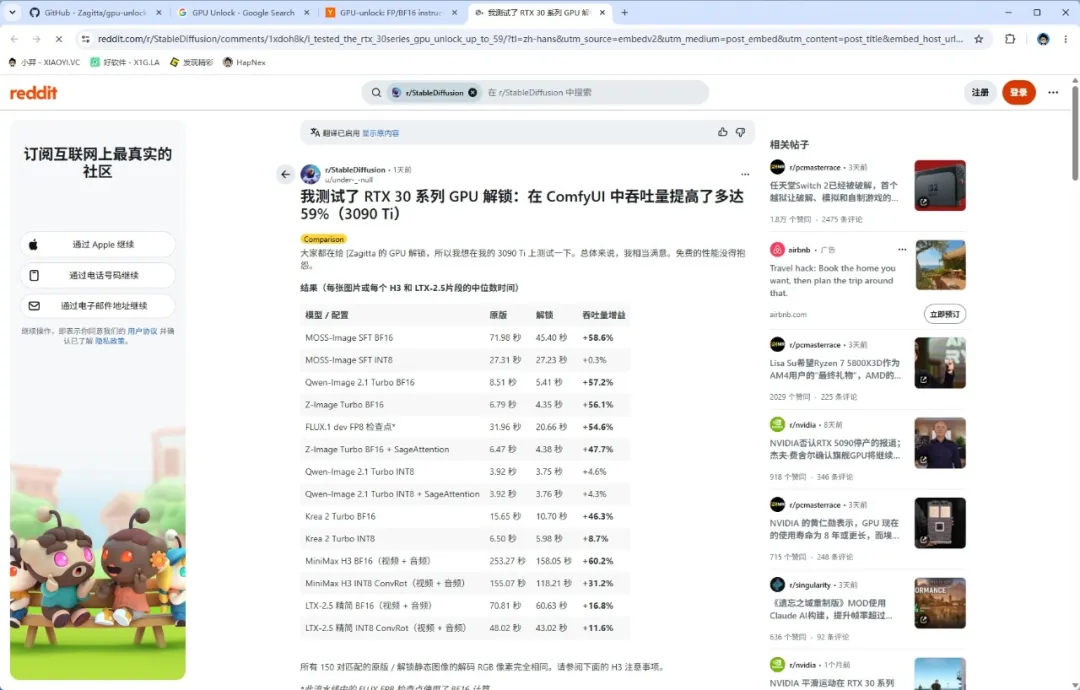Bookmark this page with the star icon

click(978, 39)
